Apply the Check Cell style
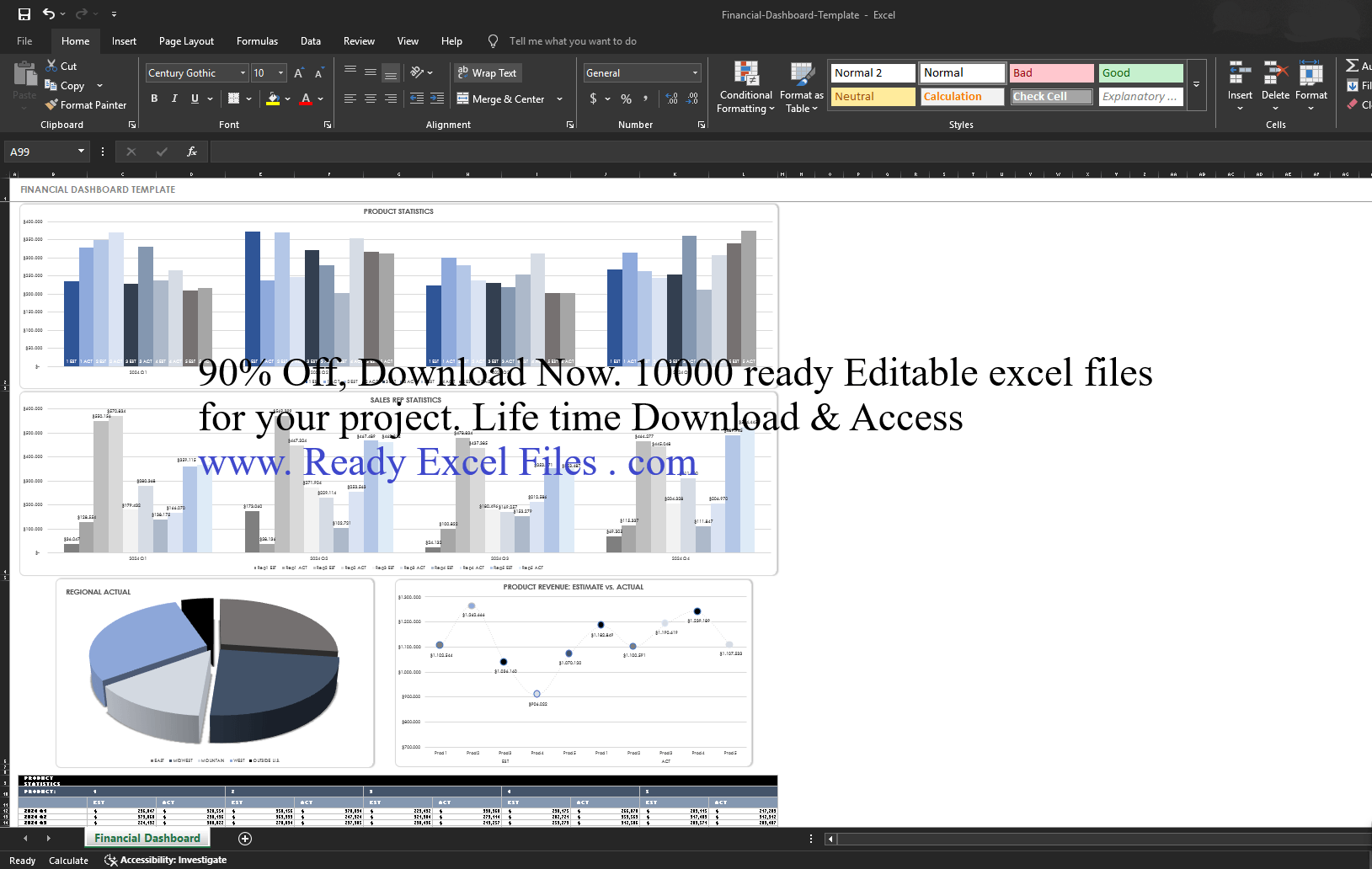Screen dimensions: 1372x869 point(1052,97)
